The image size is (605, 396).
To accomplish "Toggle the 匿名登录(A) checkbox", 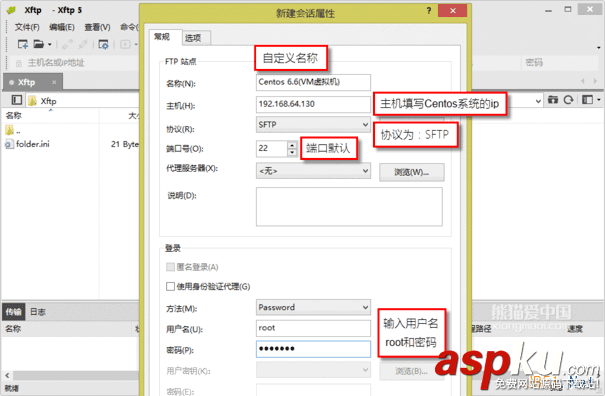I will point(170,267).
